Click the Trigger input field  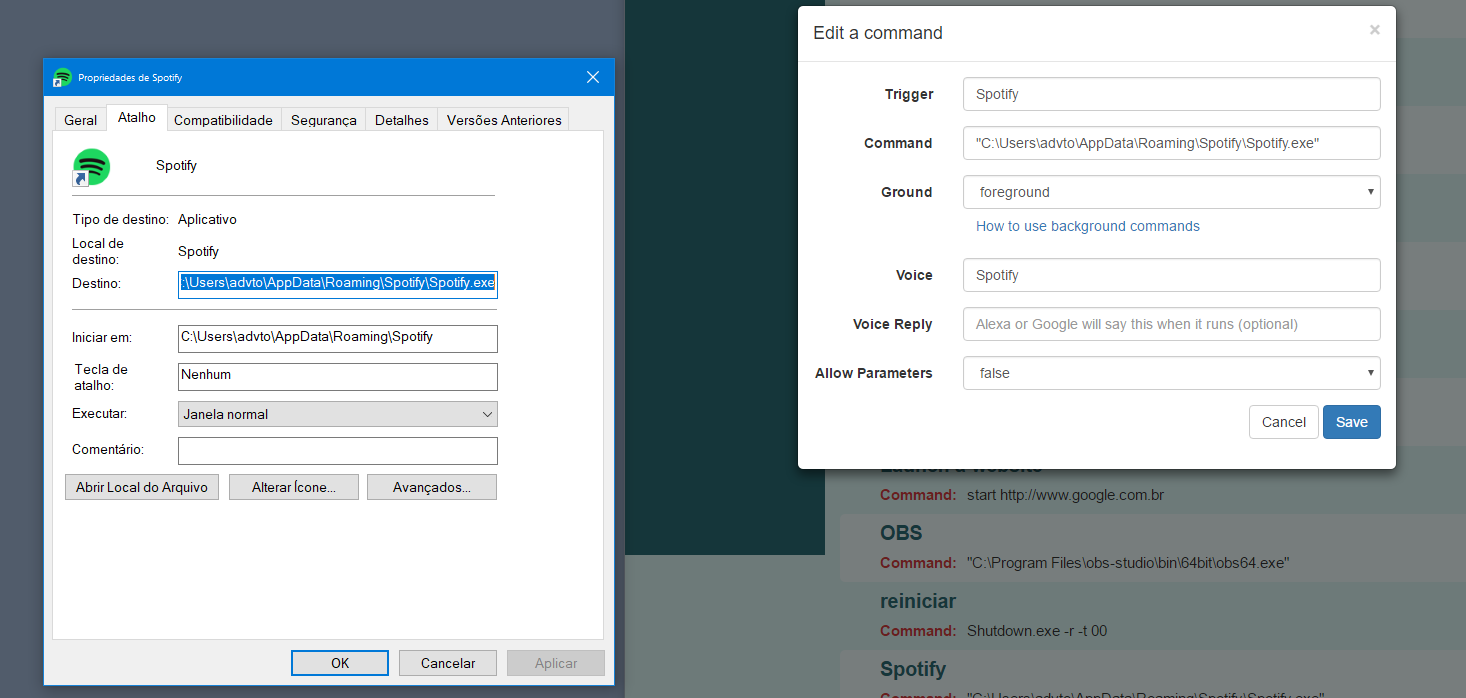(1172, 94)
